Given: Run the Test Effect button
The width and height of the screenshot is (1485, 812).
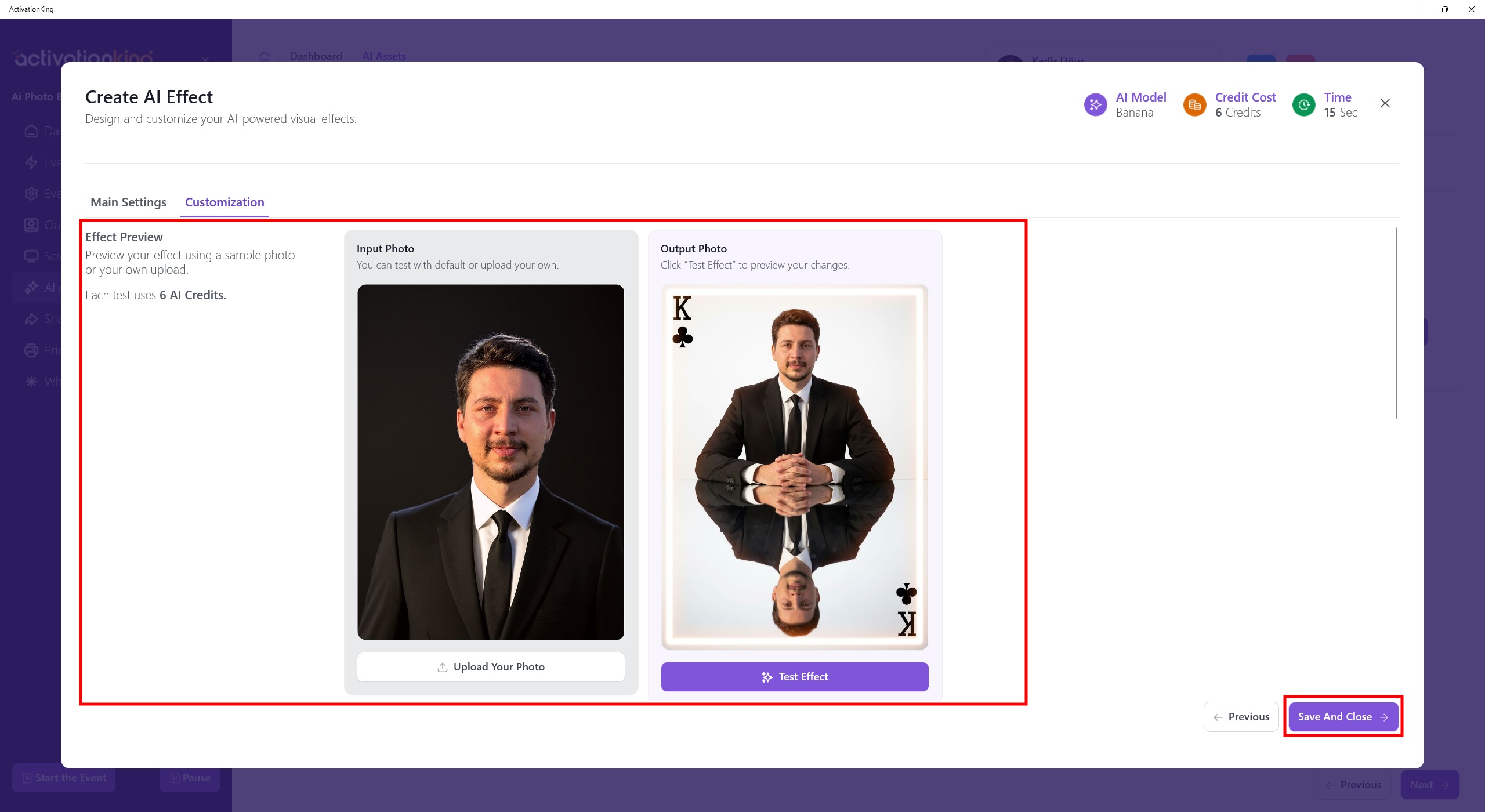Looking at the screenshot, I should [x=794, y=677].
